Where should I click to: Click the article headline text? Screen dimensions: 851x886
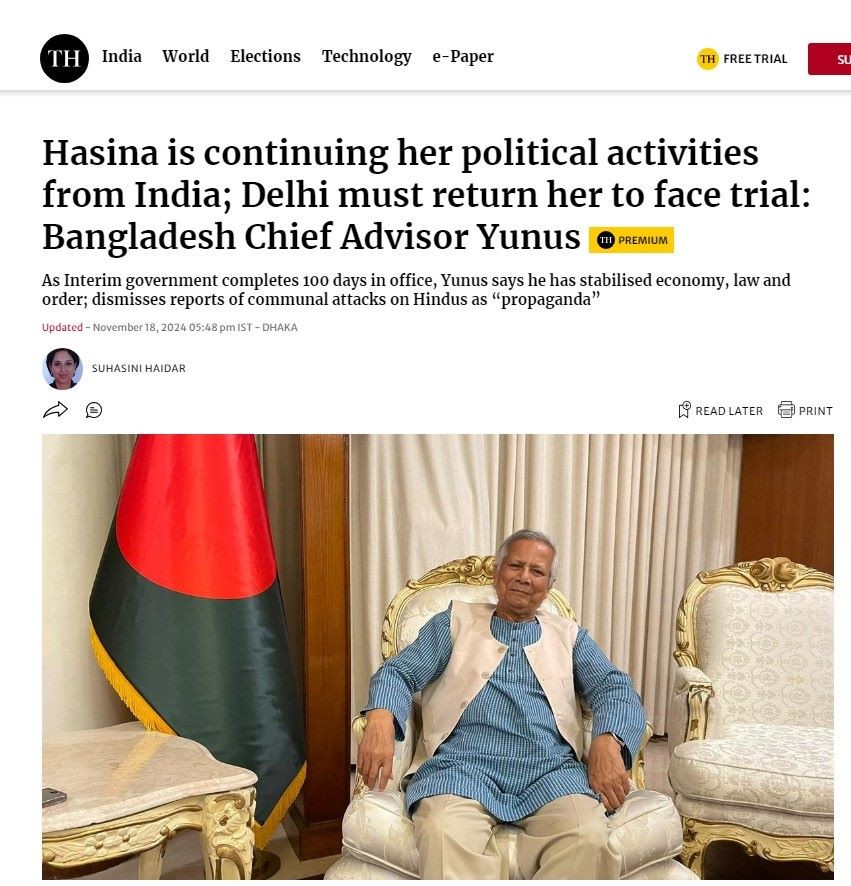pos(426,194)
